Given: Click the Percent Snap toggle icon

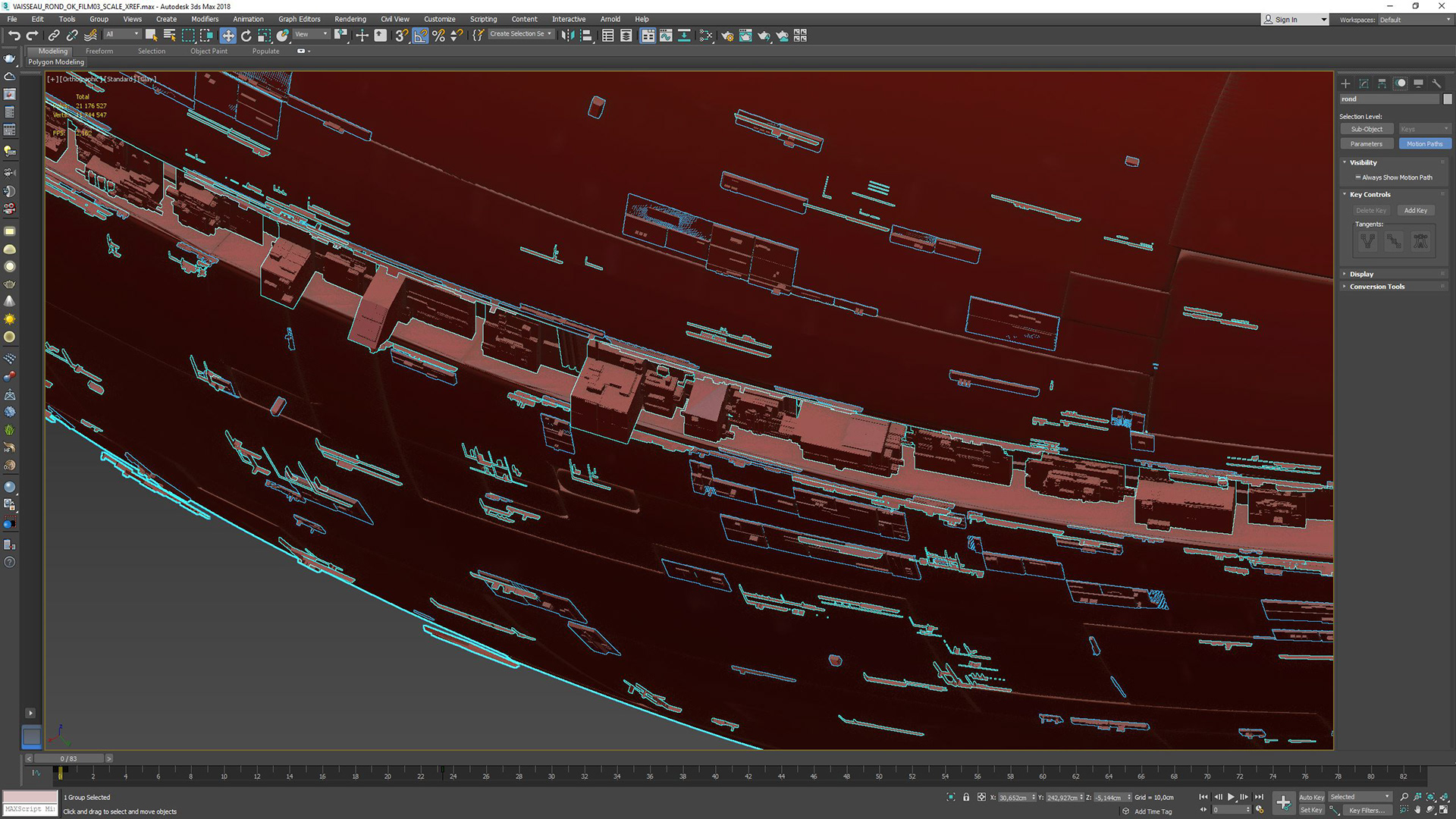Looking at the screenshot, I should click(438, 36).
